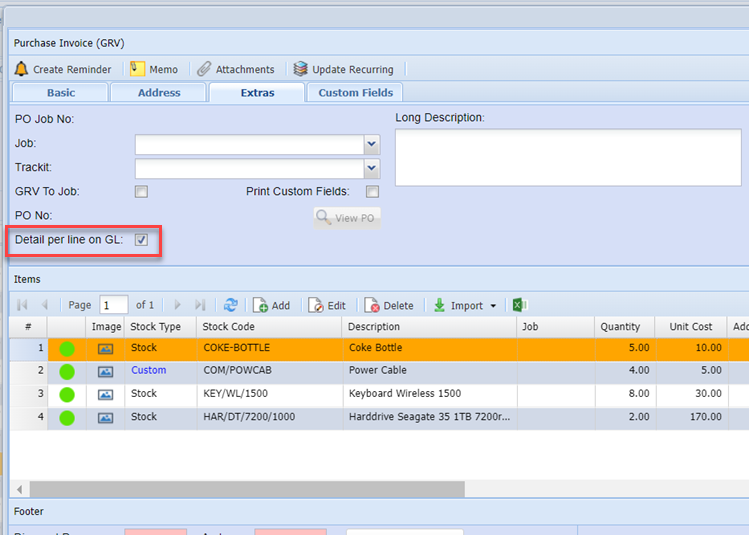Open the Trackit dropdown arrow

pyautogui.click(x=372, y=168)
